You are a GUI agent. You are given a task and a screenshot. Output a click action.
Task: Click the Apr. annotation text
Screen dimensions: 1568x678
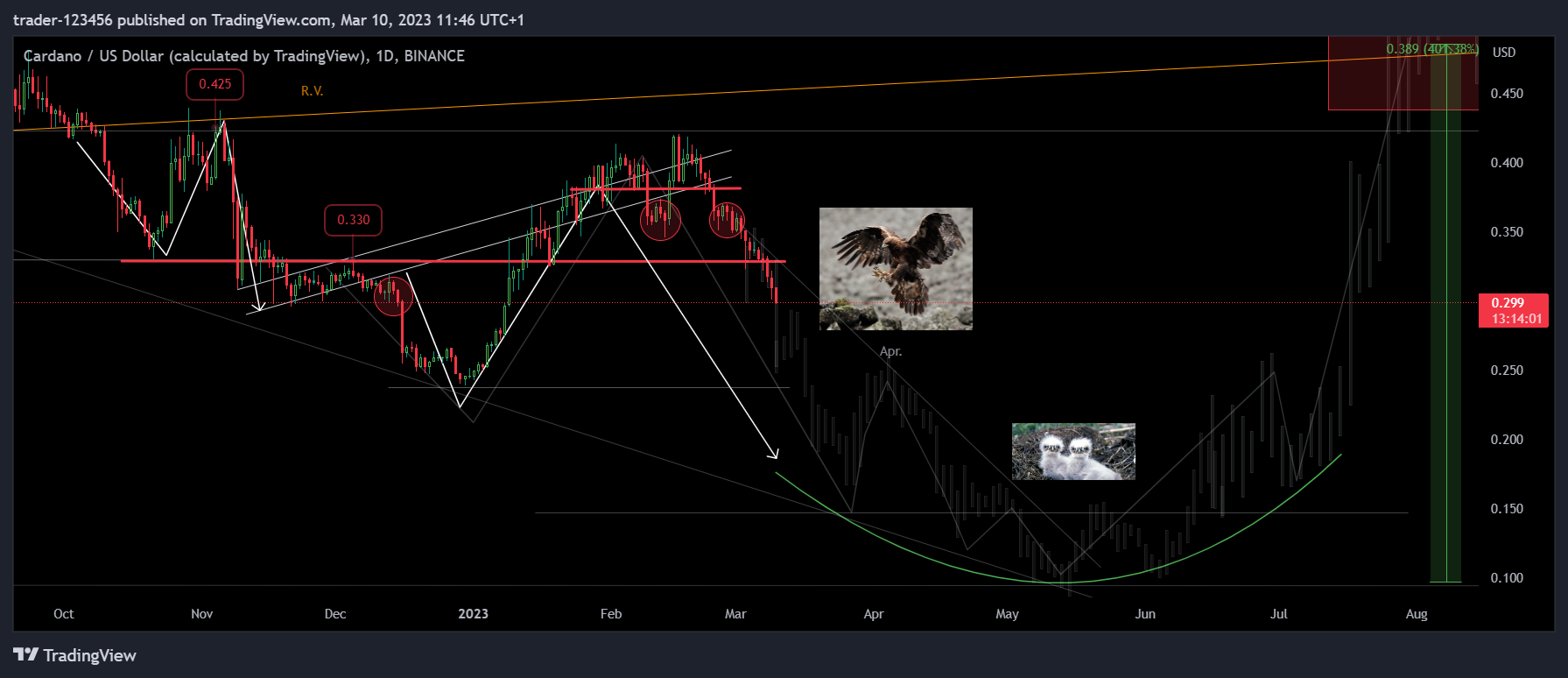pyautogui.click(x=890, y=351)
